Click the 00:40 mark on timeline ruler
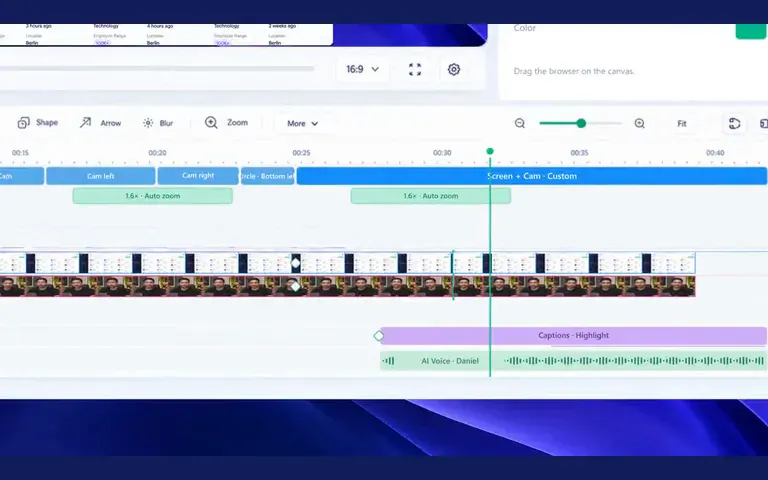 pos(715,153)
